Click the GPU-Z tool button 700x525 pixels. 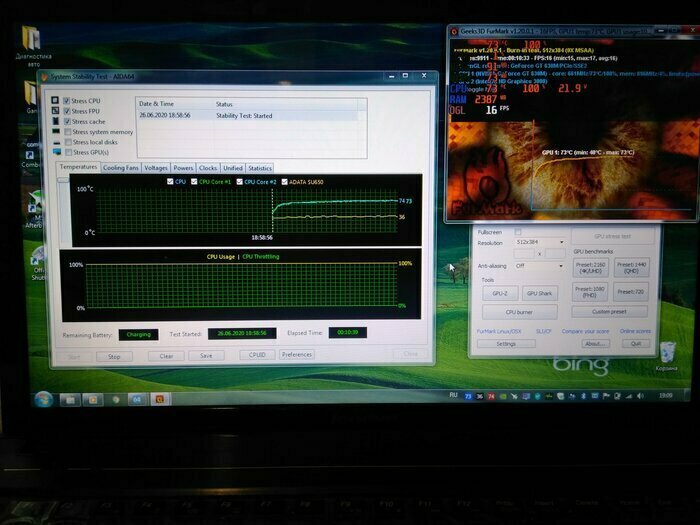click(500, 293)
